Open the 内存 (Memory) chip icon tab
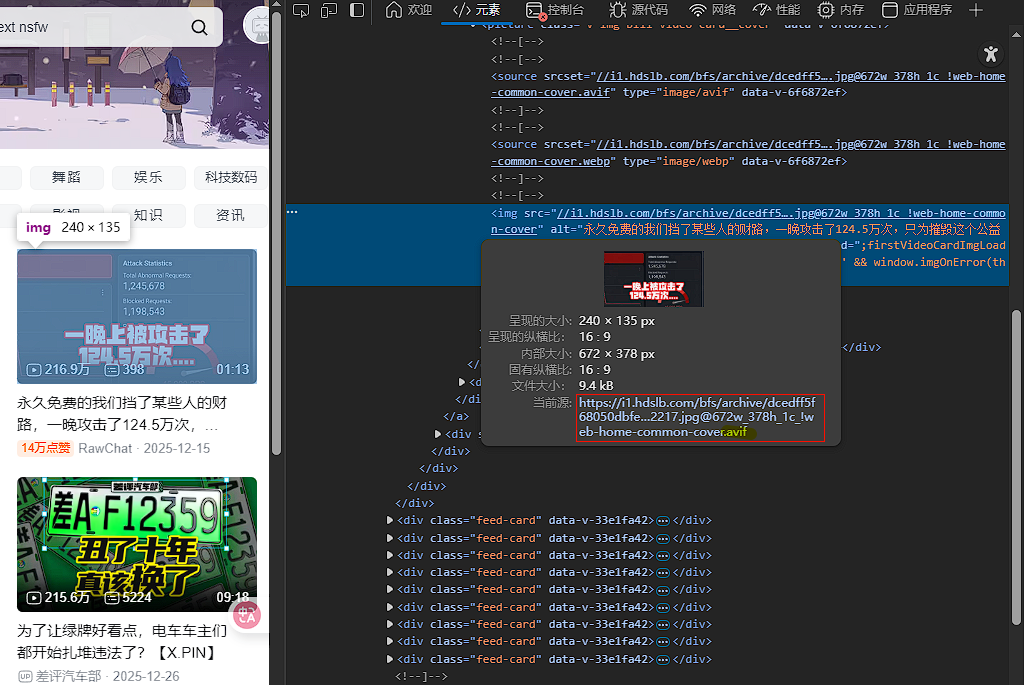Viewport: 1024px width, 685px height. coord(841,10)
